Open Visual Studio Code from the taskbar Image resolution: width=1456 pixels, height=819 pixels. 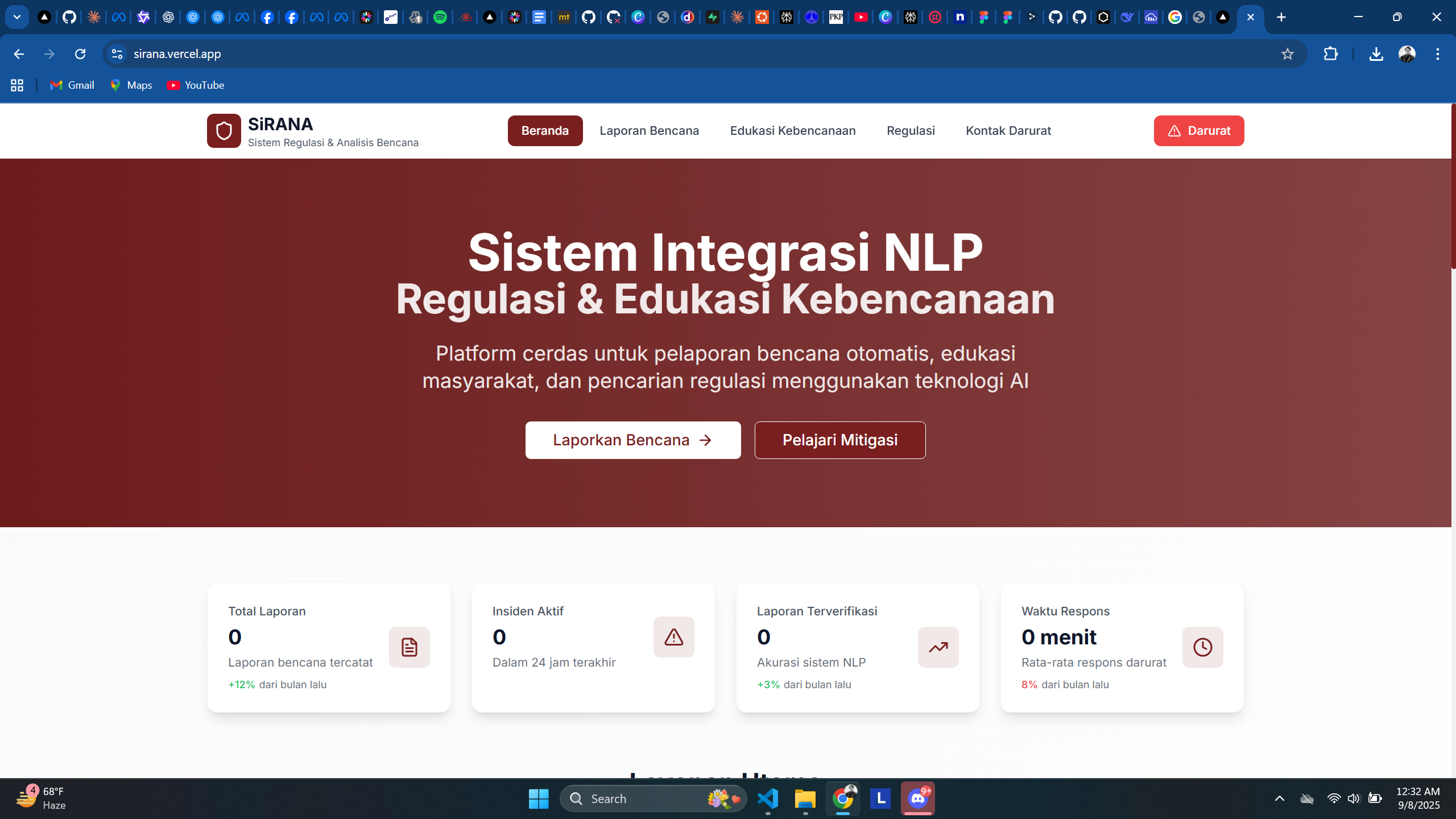point(768,799)
